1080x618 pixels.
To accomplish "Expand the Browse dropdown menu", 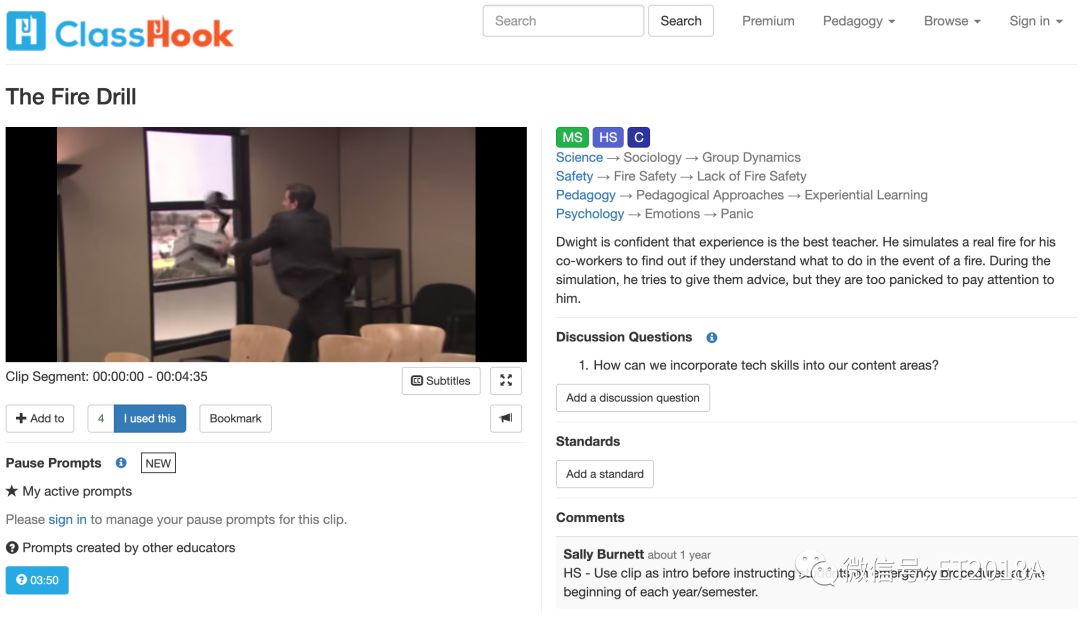I will (952, 21).
